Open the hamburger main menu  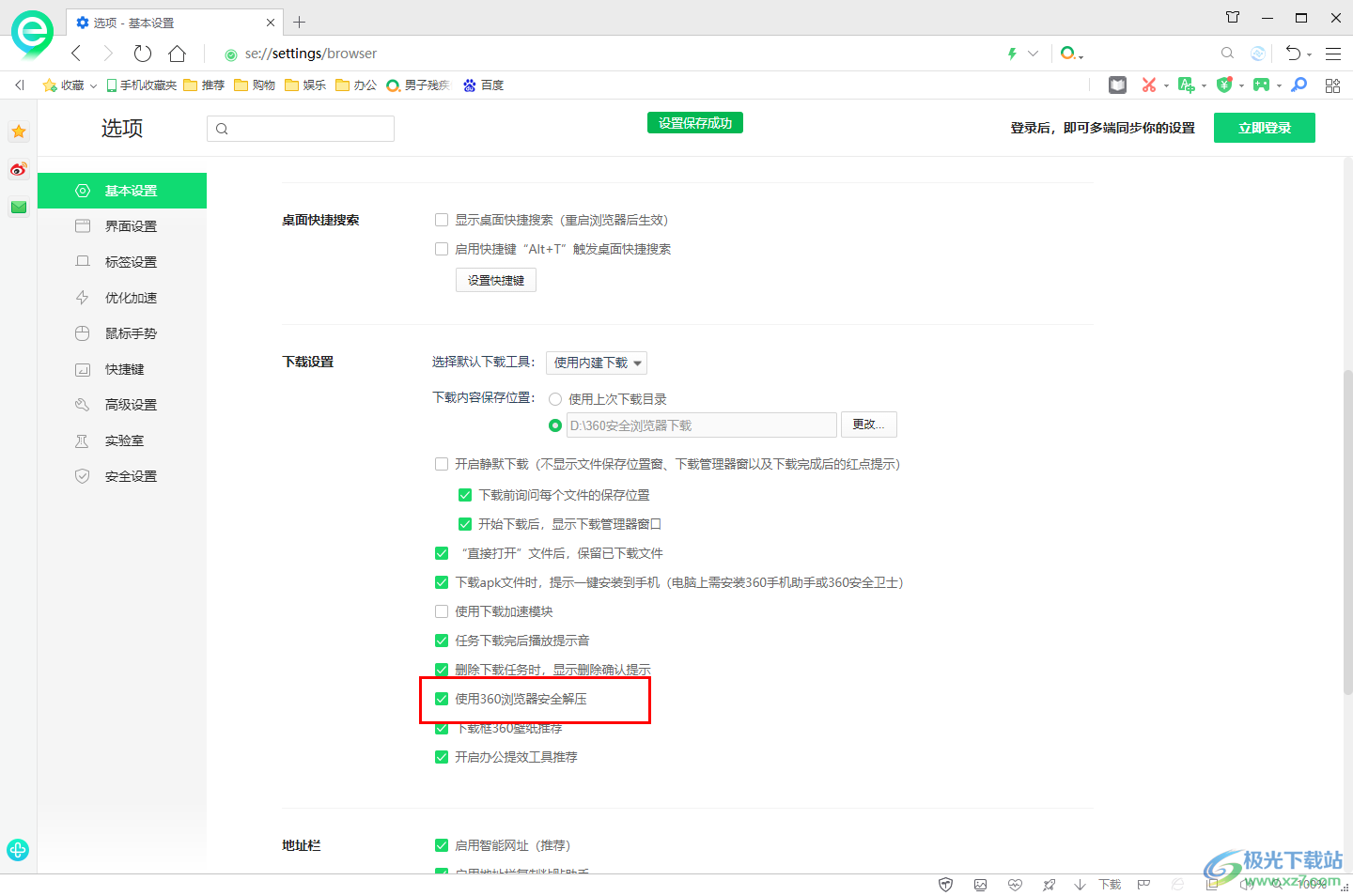(1333, 54)
